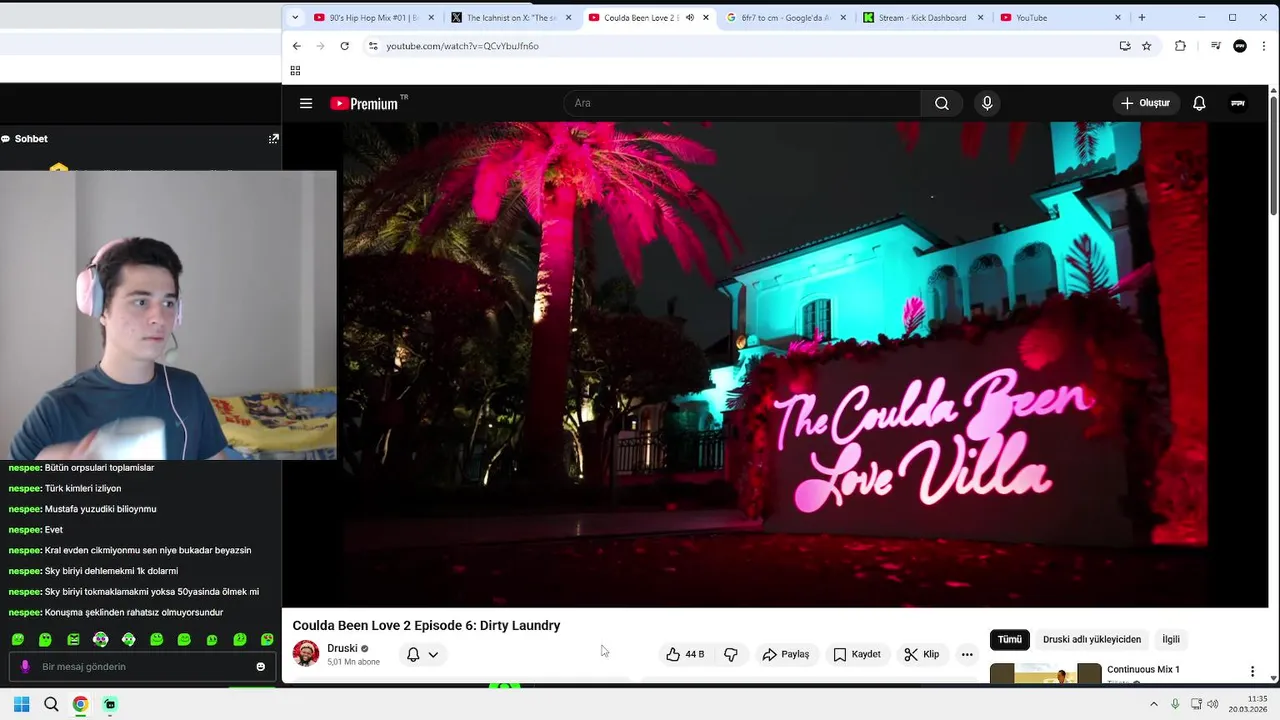The image size is (1280, 720).
Task: Open the subscription notification bell dropdown
Action: pos(422,654)
